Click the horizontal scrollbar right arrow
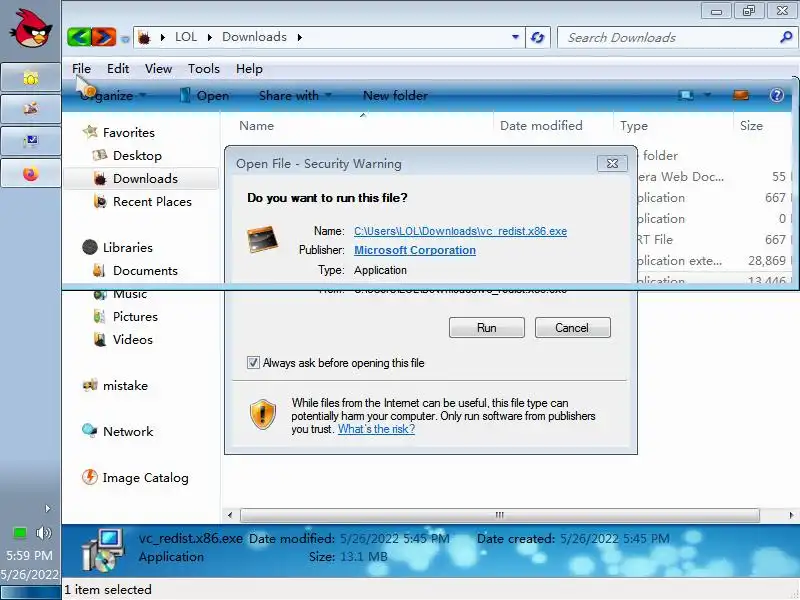The height and width of the screenshot is (600, 800). point(791,515)
